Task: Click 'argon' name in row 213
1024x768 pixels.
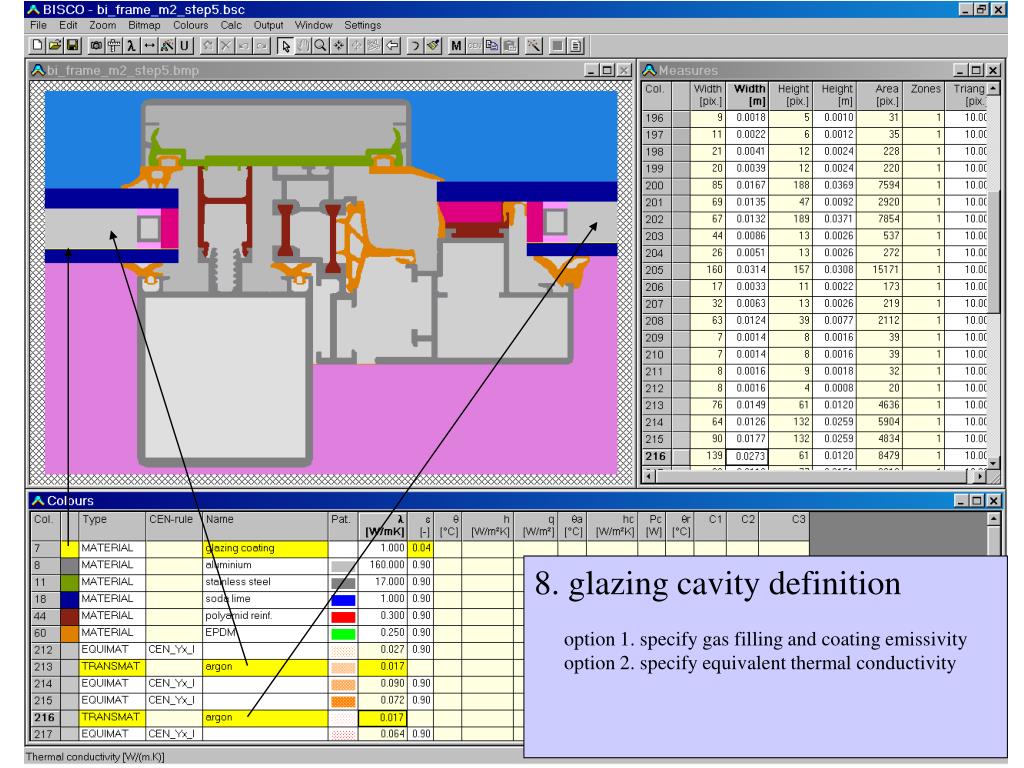Action: [x=219, y=667]
